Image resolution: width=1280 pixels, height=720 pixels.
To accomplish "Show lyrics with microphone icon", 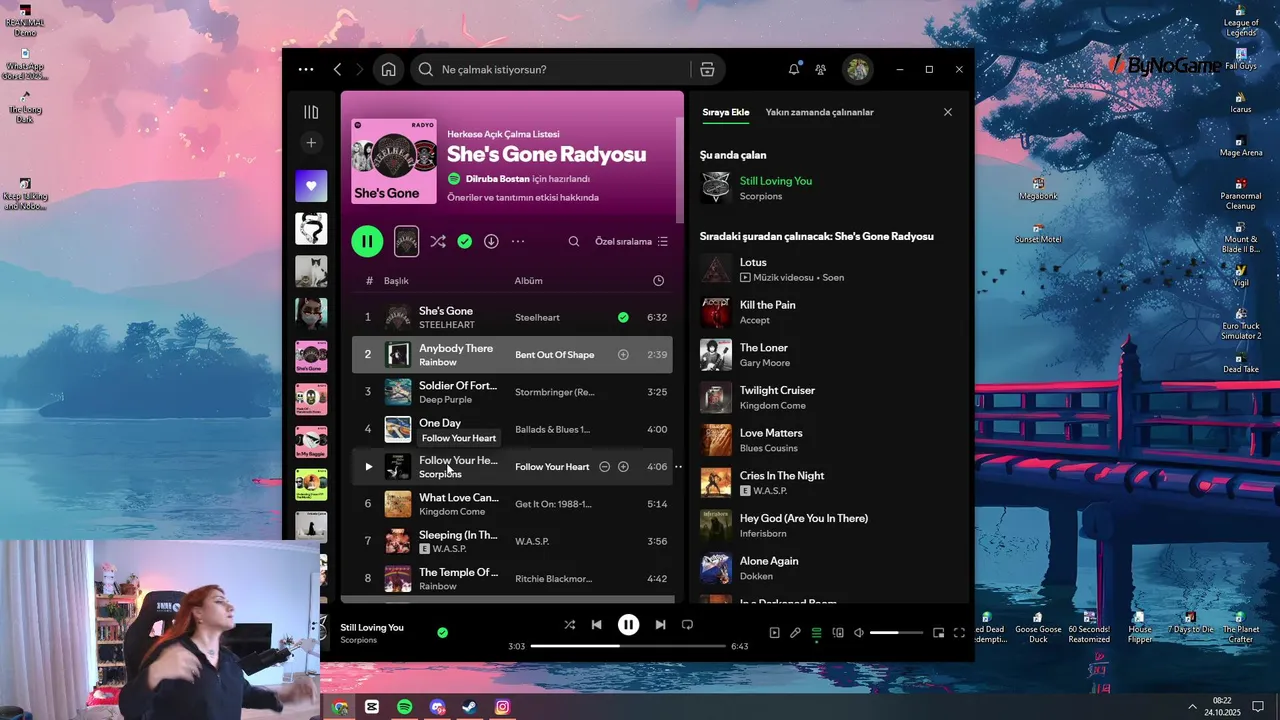I will (795, 633).
